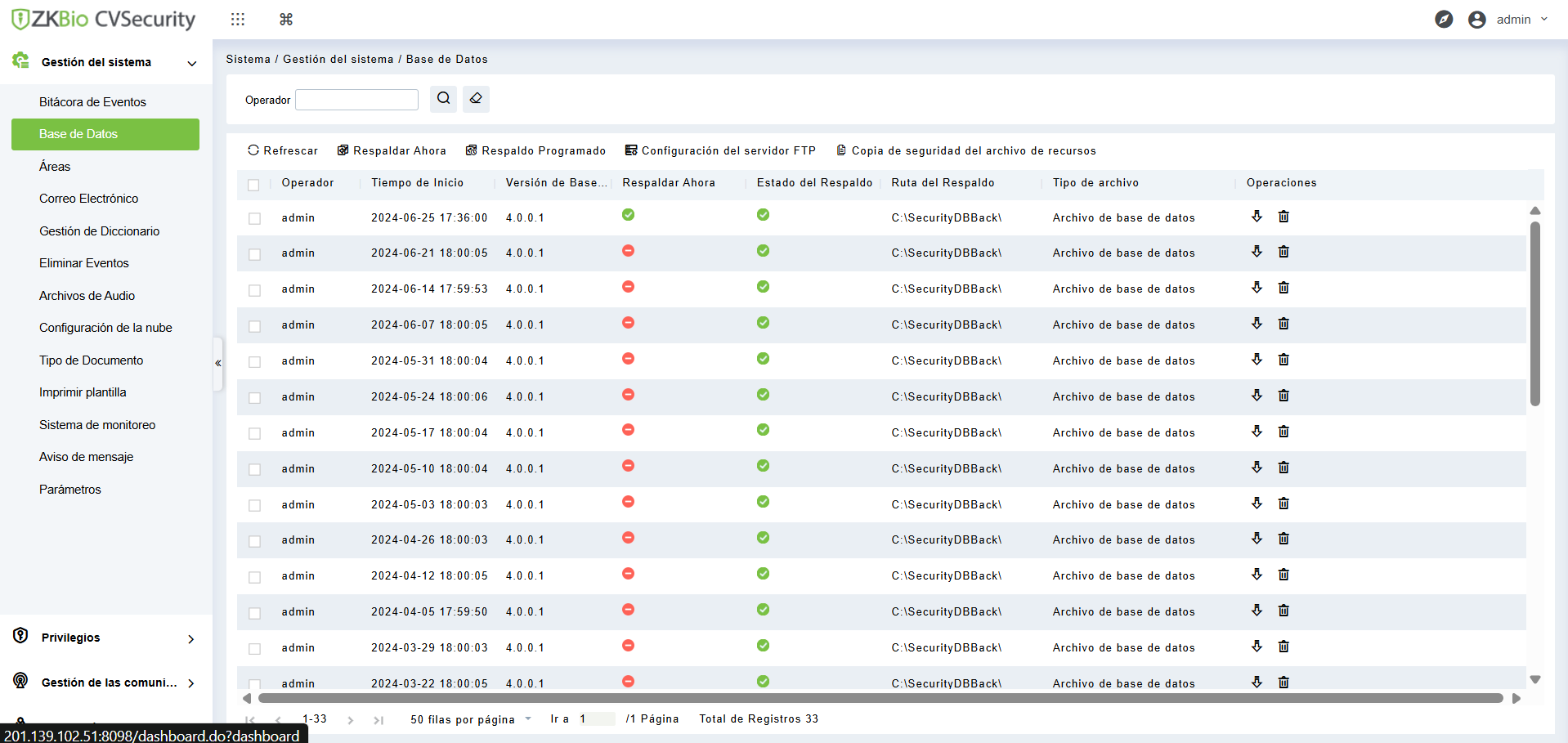Click the search magnifier icon next to Operador
Viewport: 1568px width, 743px height.
[443, 99]
